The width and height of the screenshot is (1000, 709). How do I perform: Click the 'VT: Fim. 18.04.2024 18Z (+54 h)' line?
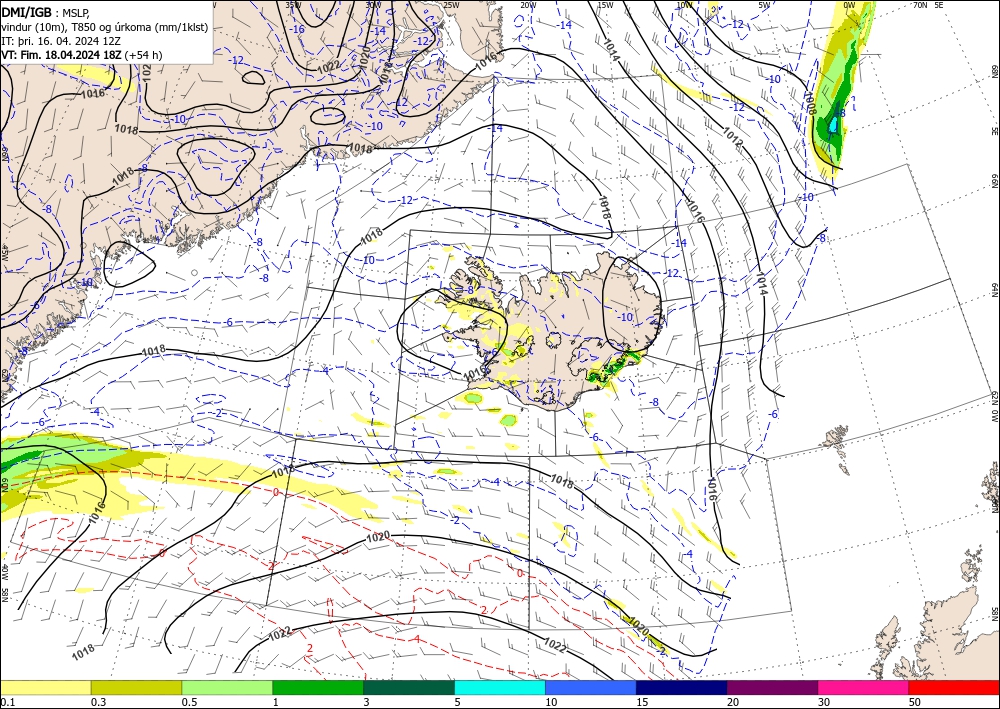(x=82, y=55)
